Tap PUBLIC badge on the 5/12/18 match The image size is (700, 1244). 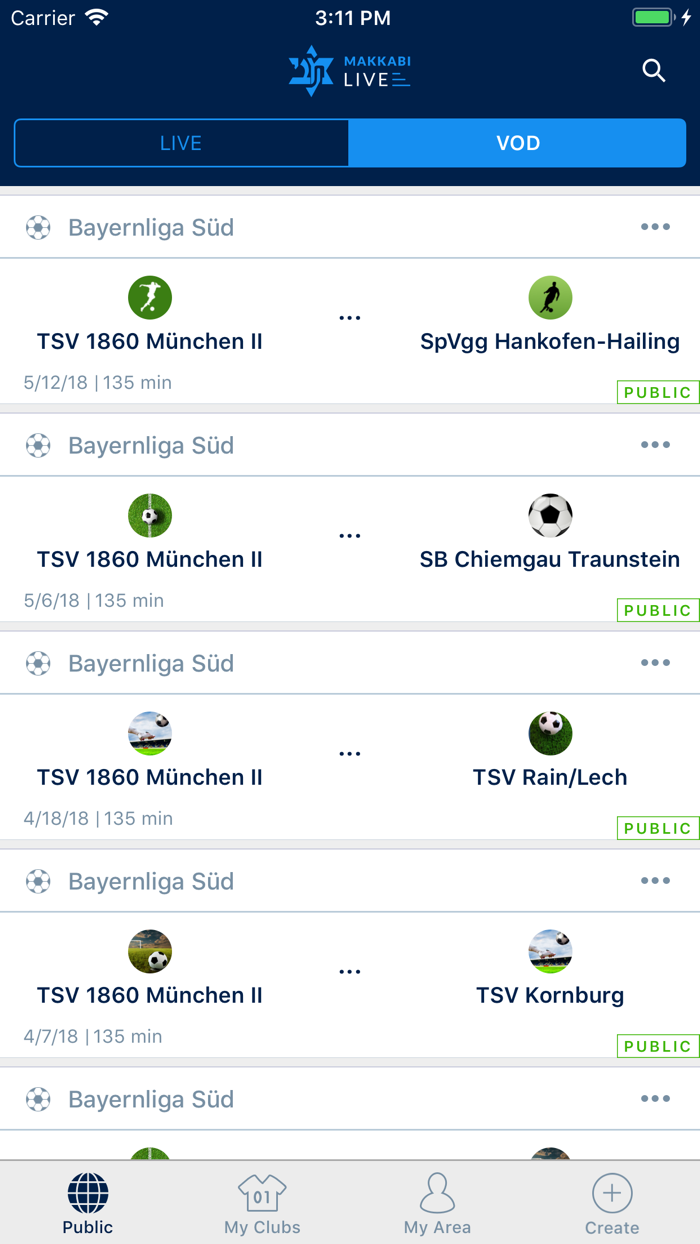tap(657, 392)
